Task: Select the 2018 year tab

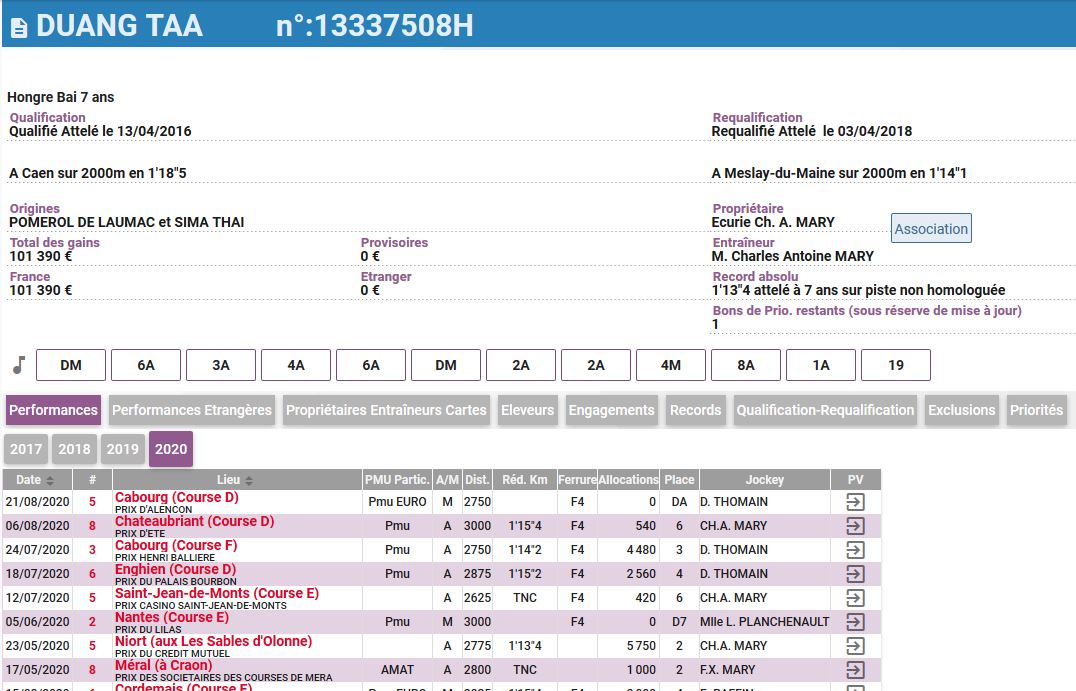Action: (x=75, y=449)
